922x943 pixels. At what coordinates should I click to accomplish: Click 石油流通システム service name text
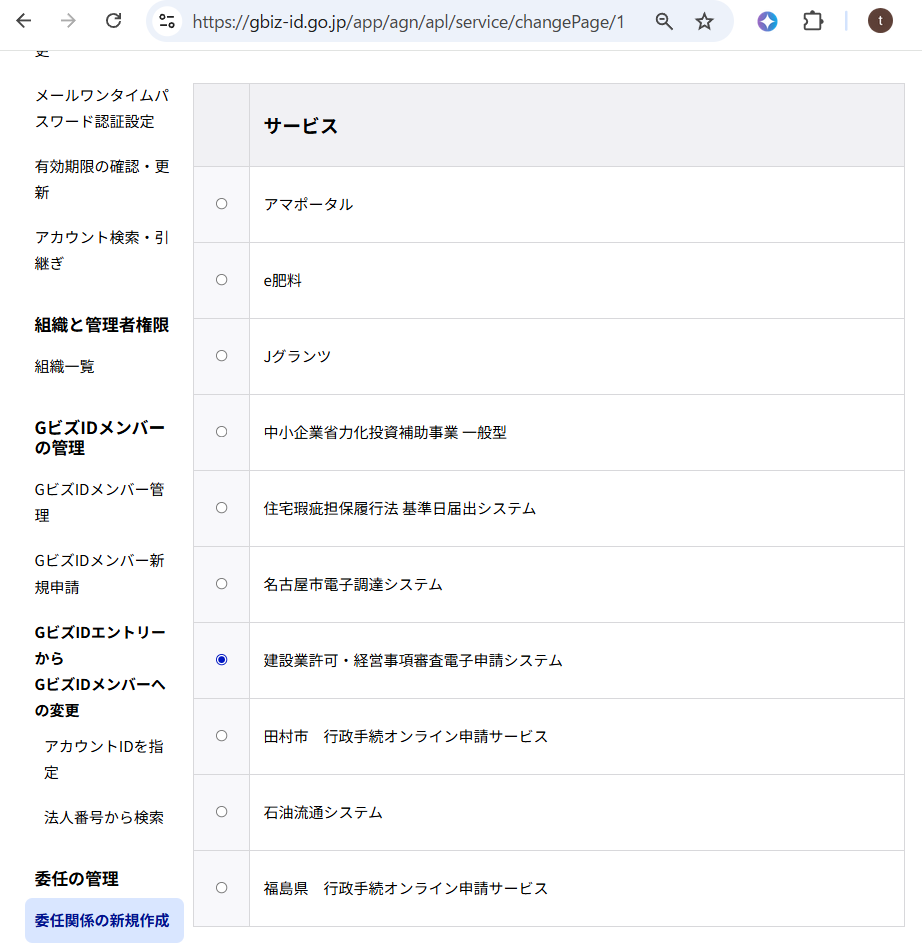(x=323, y=812)
